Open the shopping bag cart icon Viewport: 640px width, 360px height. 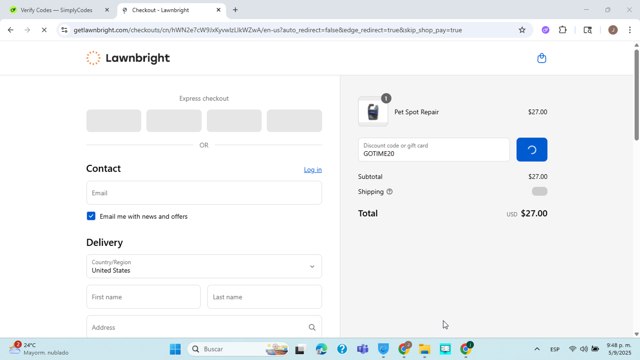click(541, 58)
